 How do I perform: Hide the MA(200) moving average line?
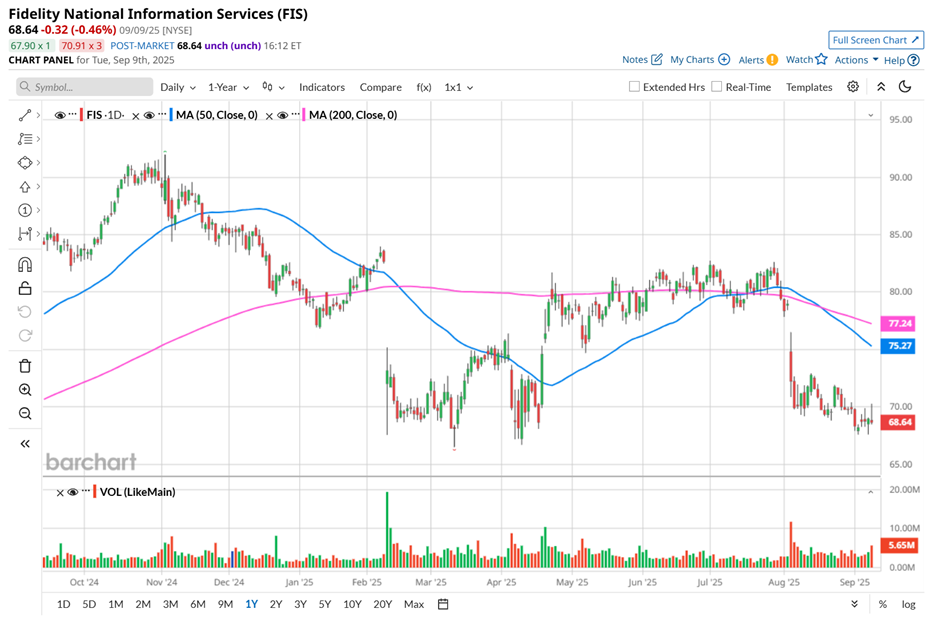coord(282,115)
